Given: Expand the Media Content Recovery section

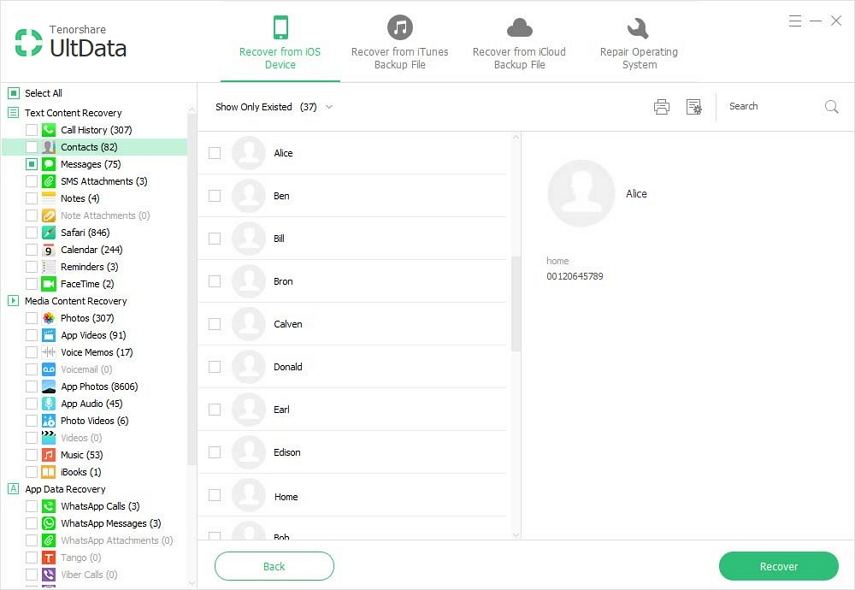Looking at the screenshot, I should point(13,300).
